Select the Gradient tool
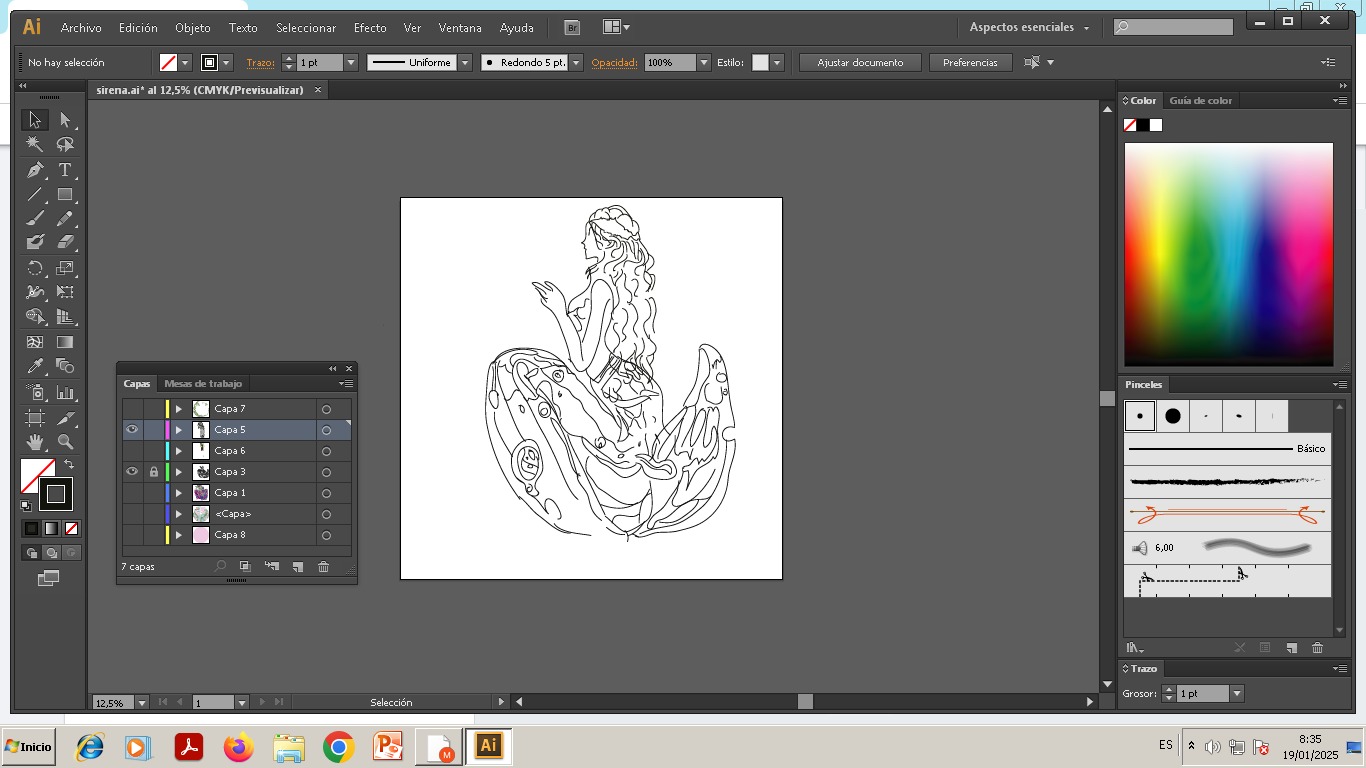 65,342
